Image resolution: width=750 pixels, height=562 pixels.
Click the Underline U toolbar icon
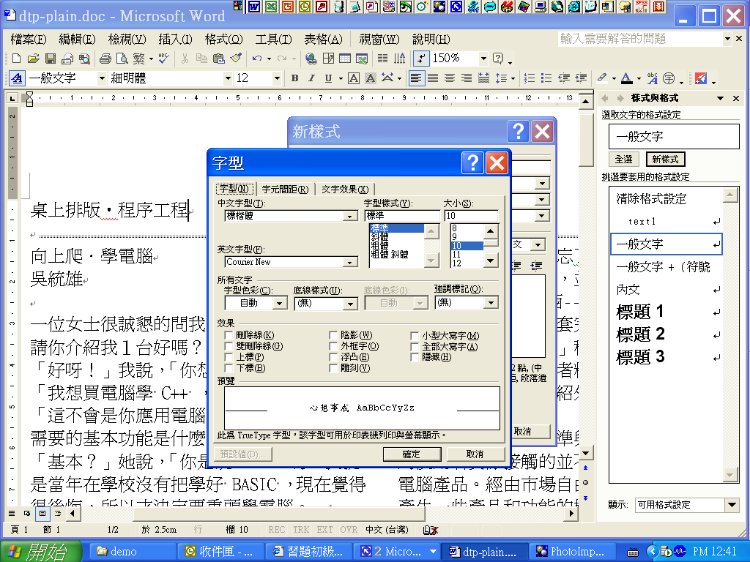(x=328, y=78)
